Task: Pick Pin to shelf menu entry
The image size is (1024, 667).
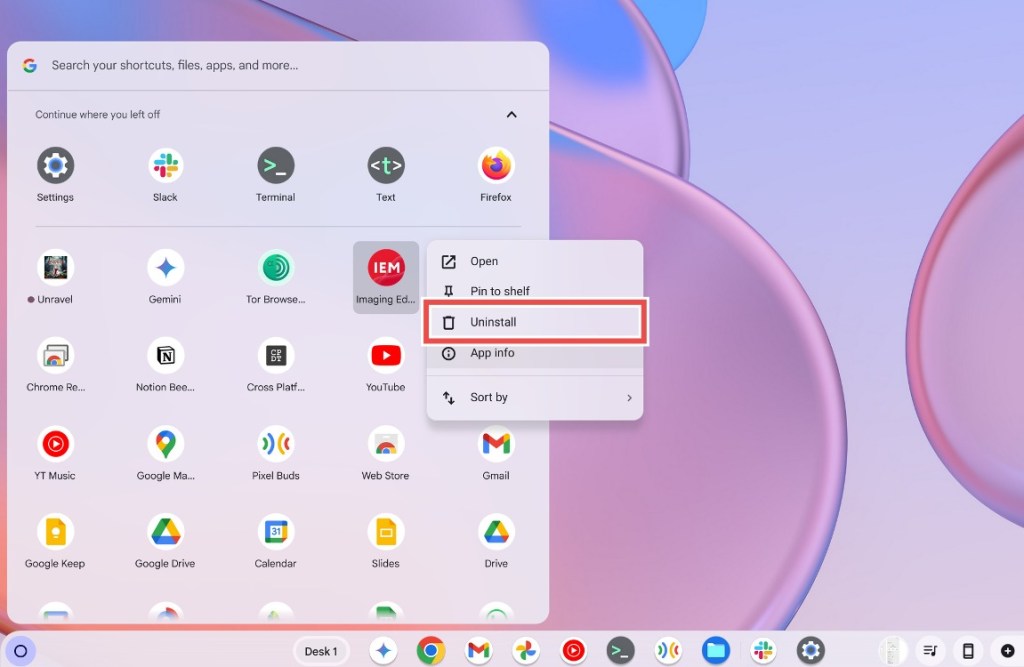Action: 535,291
